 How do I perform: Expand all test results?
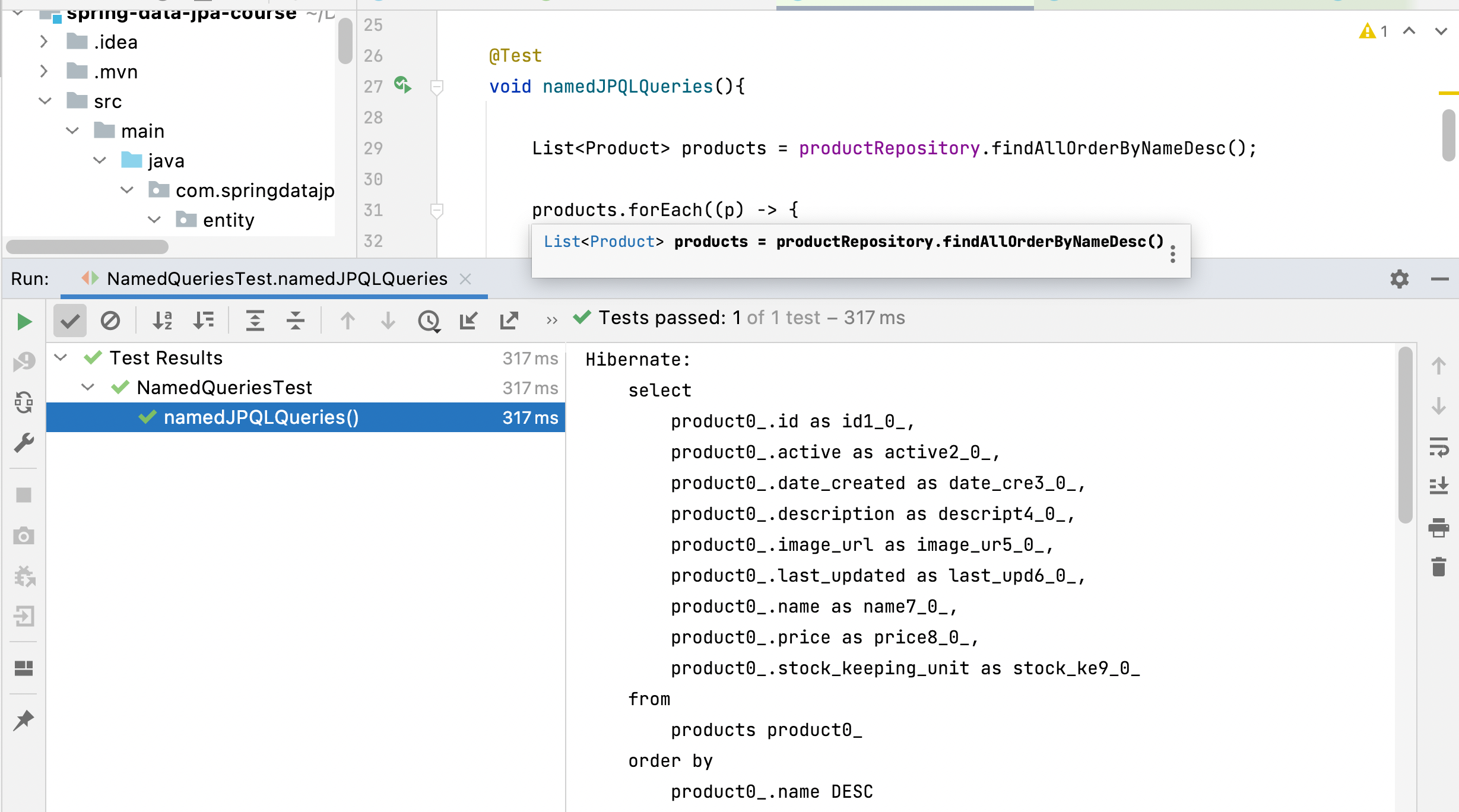click(x=255, y=321)
